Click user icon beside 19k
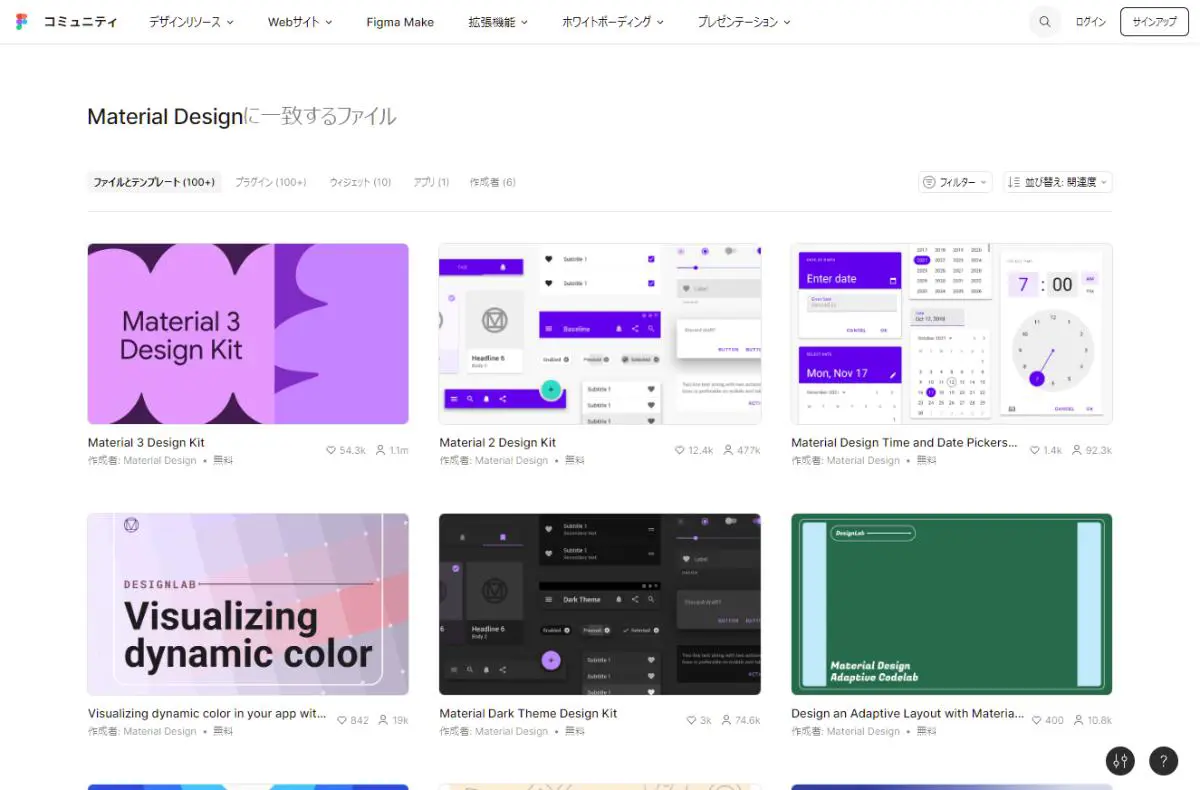1200x790 pixels. (383, 721)
